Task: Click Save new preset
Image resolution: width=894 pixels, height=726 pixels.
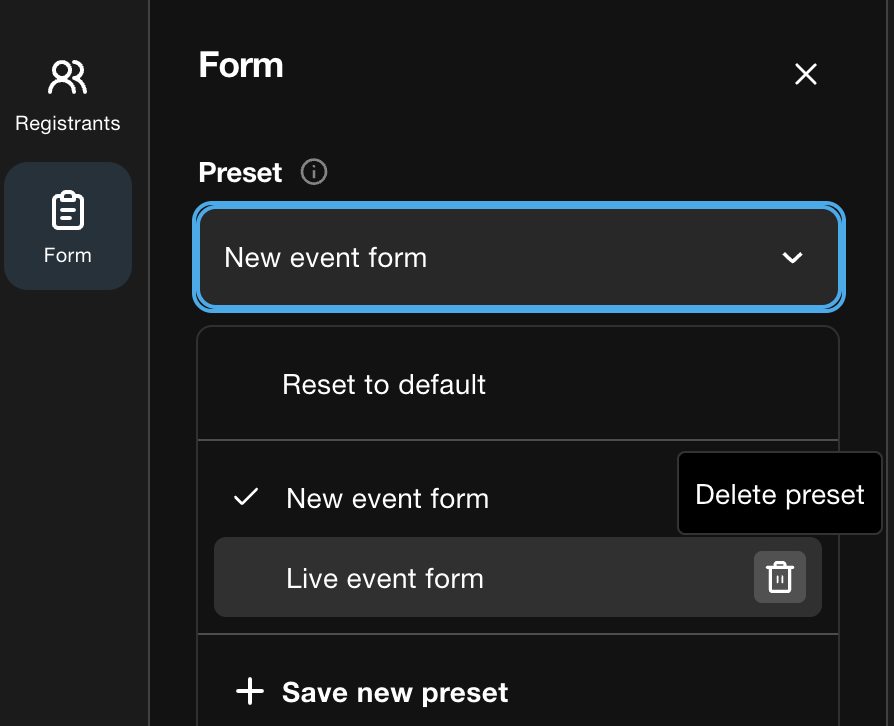Action: point(395,692)
